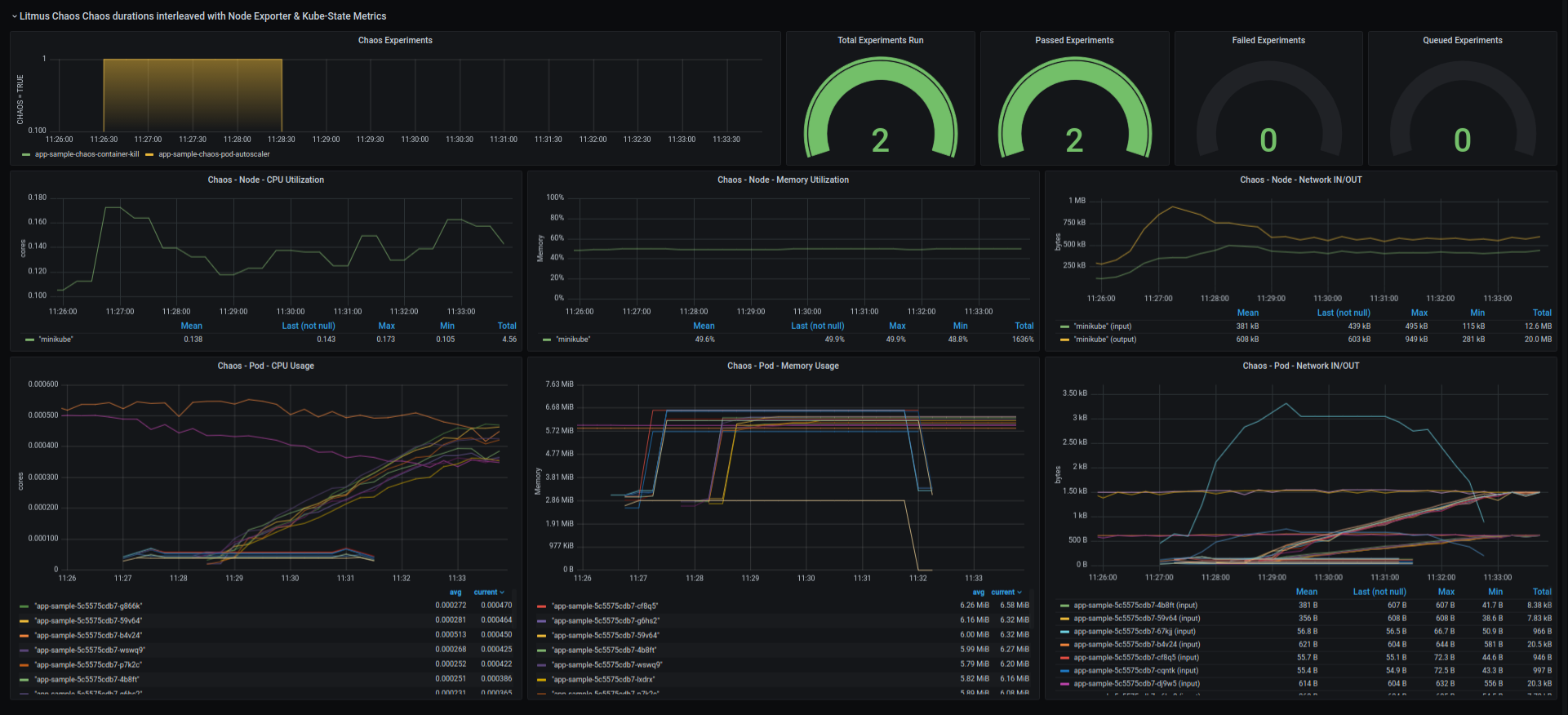Toggle app-sample-5c5575cdb7-p7k2c series in Pod CPU legend

tap(88, 665)
